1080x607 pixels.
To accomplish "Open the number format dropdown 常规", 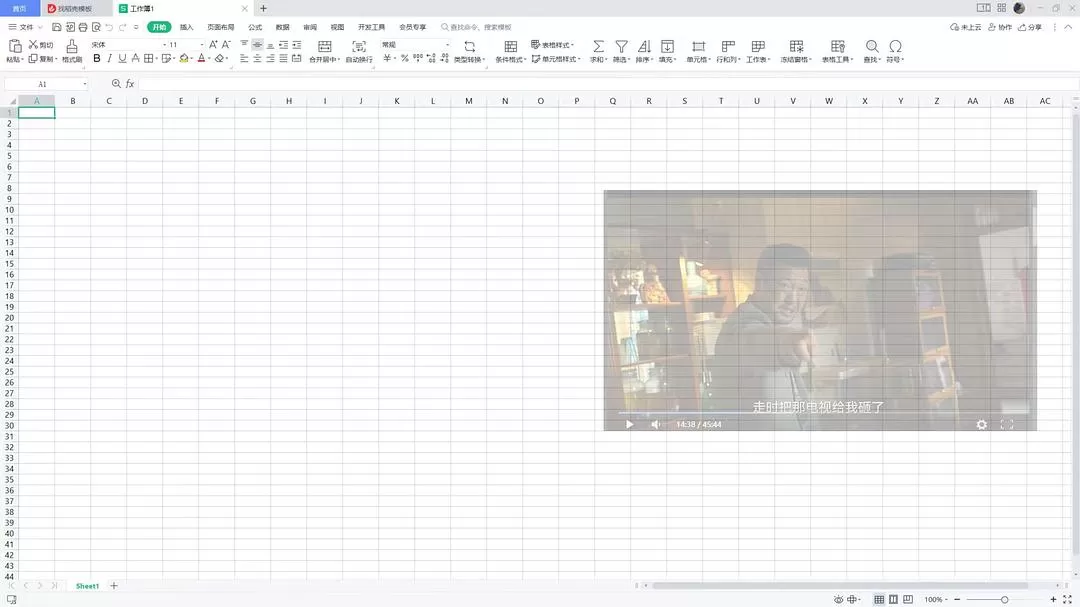I will pos(446,45).
